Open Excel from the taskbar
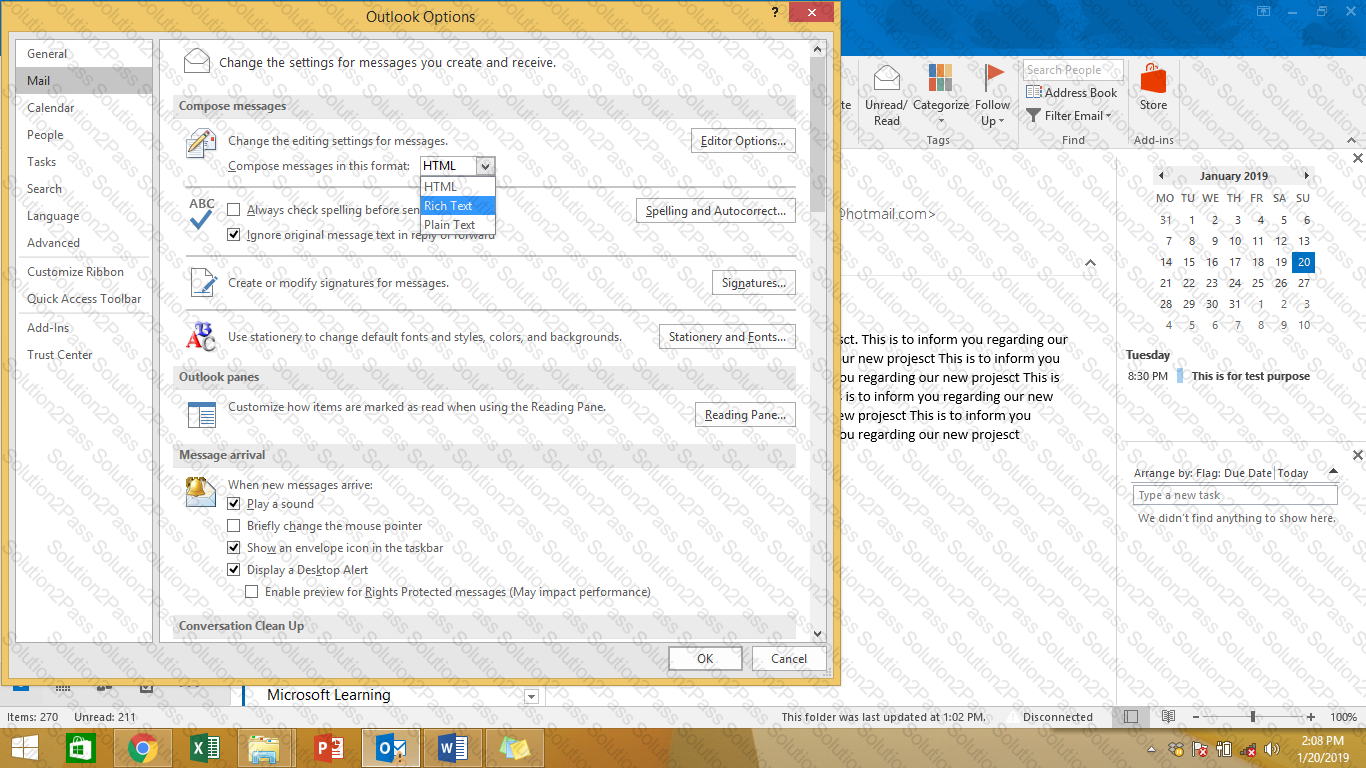The width and height of the screenshot is (1366, 768). pyautogui.click(x=204, y=748)
